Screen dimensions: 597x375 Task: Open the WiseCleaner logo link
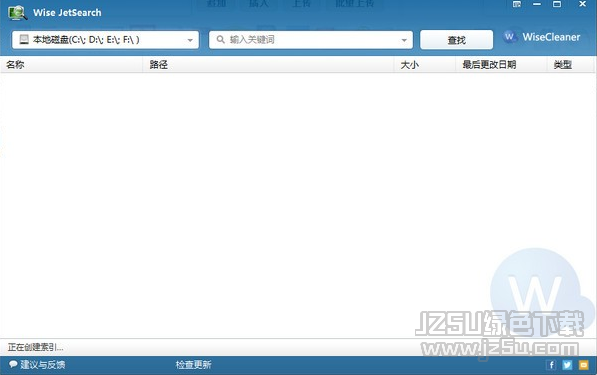(x=542, y=37)
